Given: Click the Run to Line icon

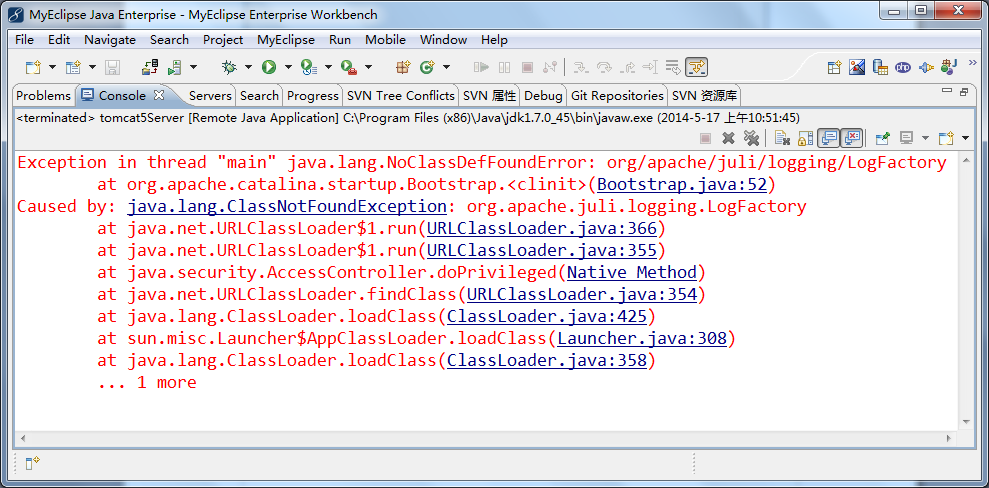Looking at the screenshot, I should [650, 67].
